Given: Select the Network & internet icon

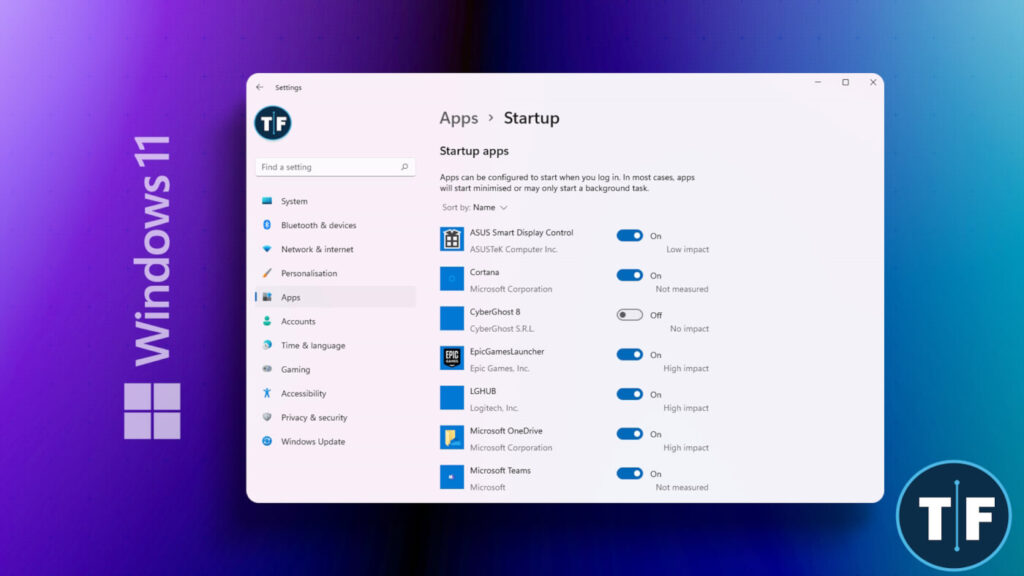Looking at the screenshot, I should [267, 249].
